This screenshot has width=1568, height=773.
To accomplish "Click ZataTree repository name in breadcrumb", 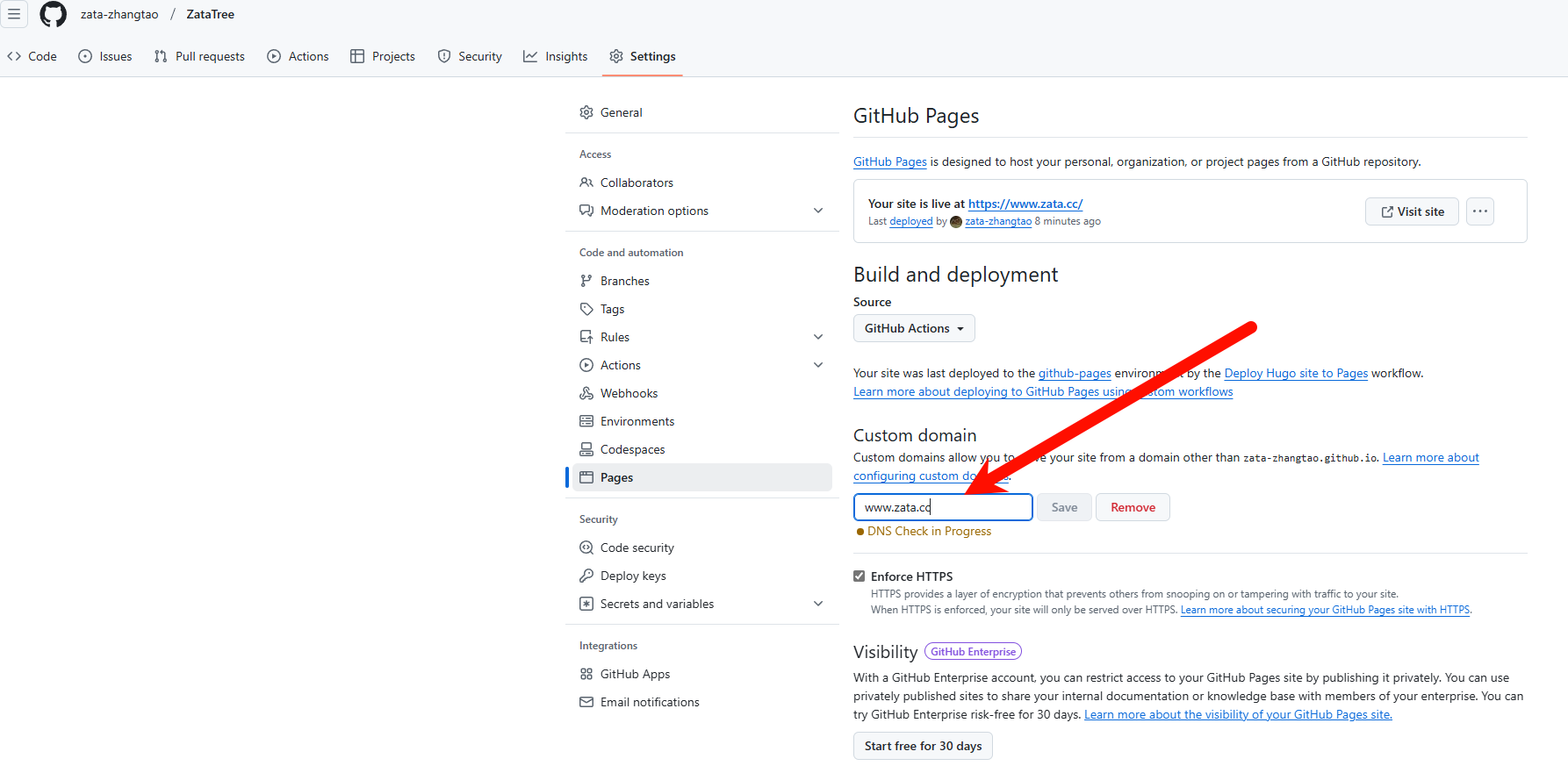I will tap(210, 14).
